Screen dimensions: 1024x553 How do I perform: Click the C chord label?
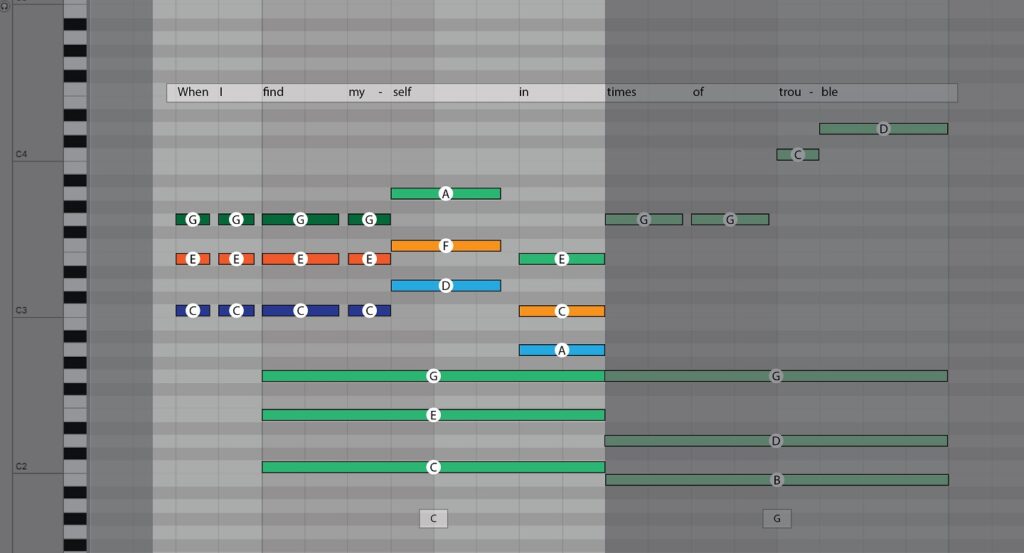point(433,518)
